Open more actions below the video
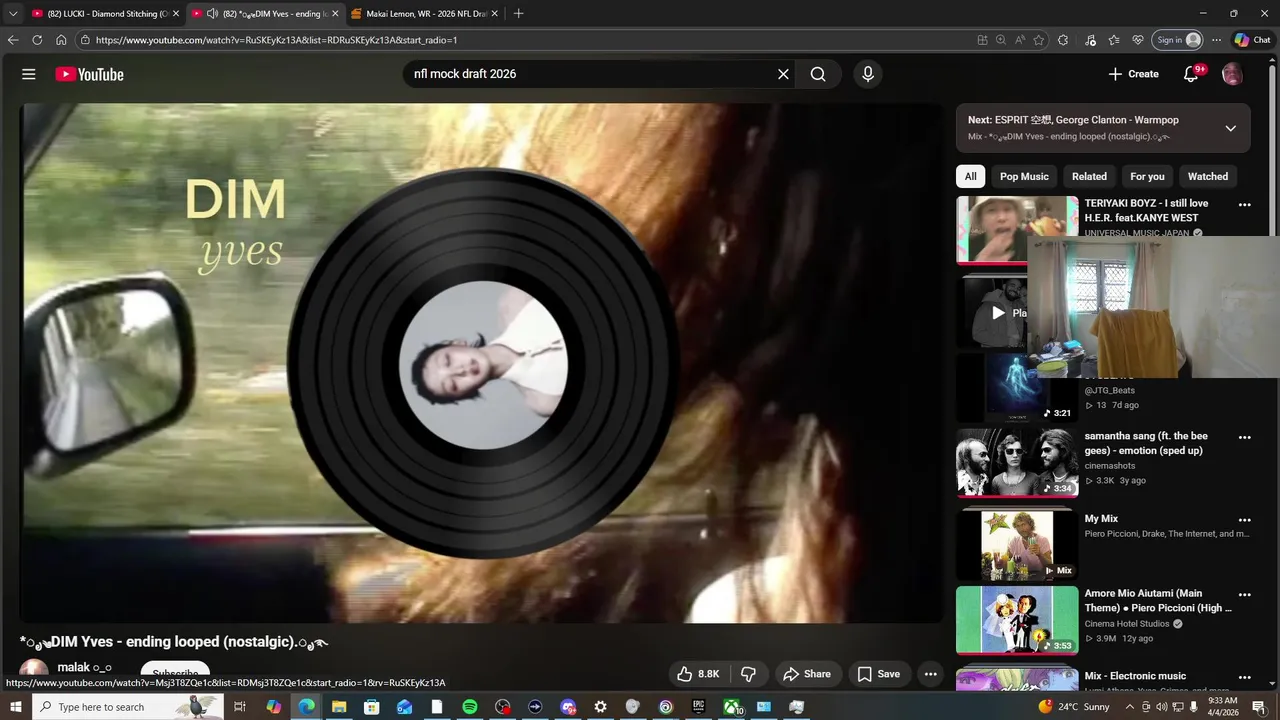This screenshot has width=1280, height=720. pos(930,674)
